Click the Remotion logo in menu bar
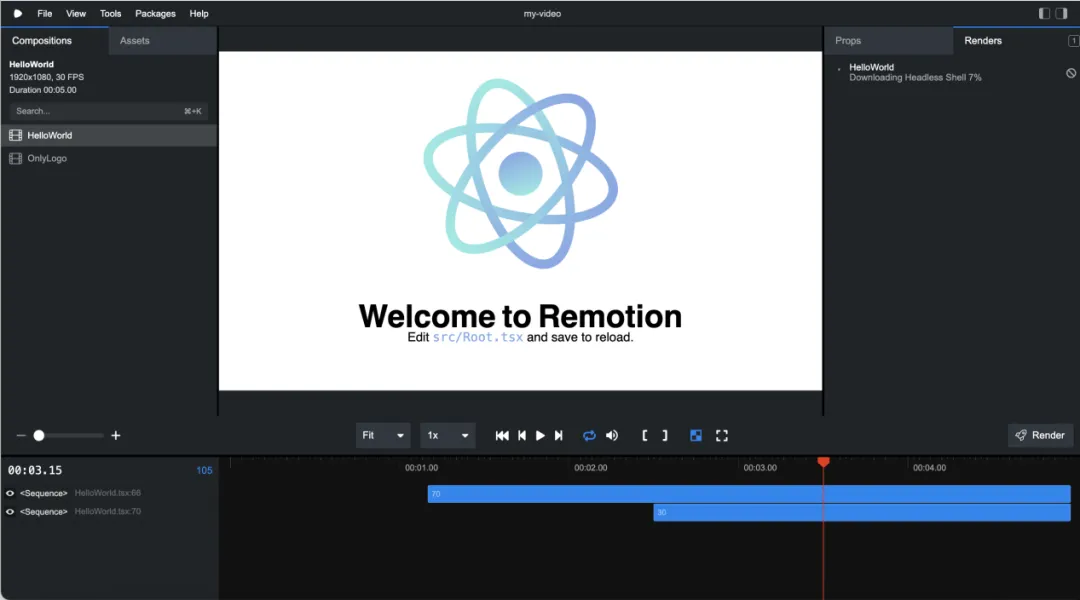Screen dimensions: 1080x600 click(18, 14)
